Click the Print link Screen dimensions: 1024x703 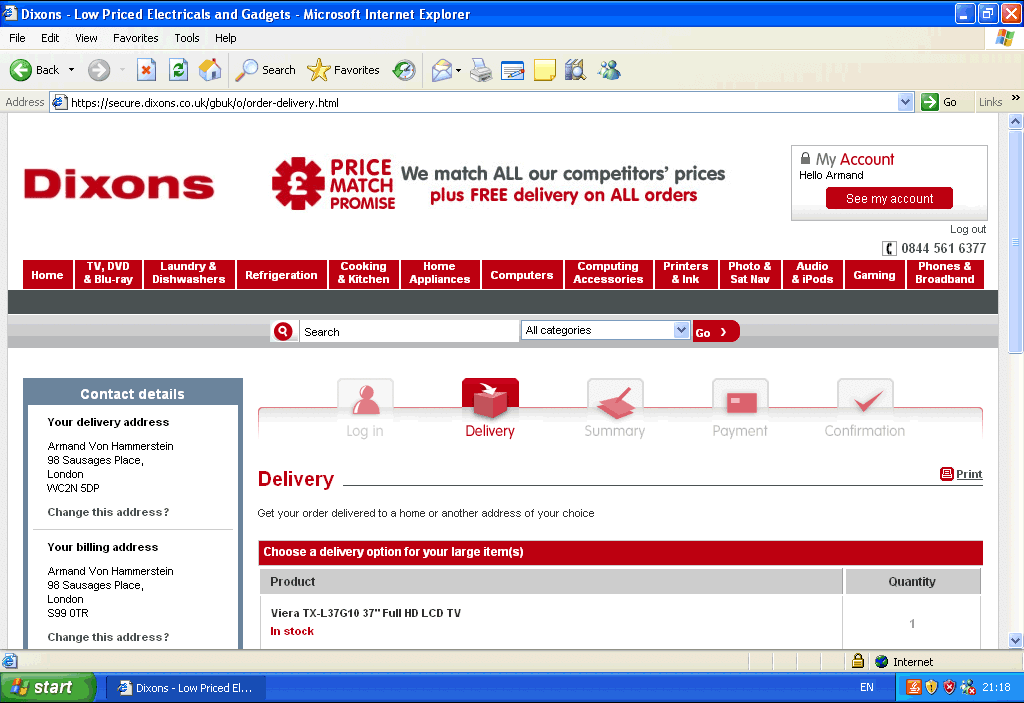[969, 474]
